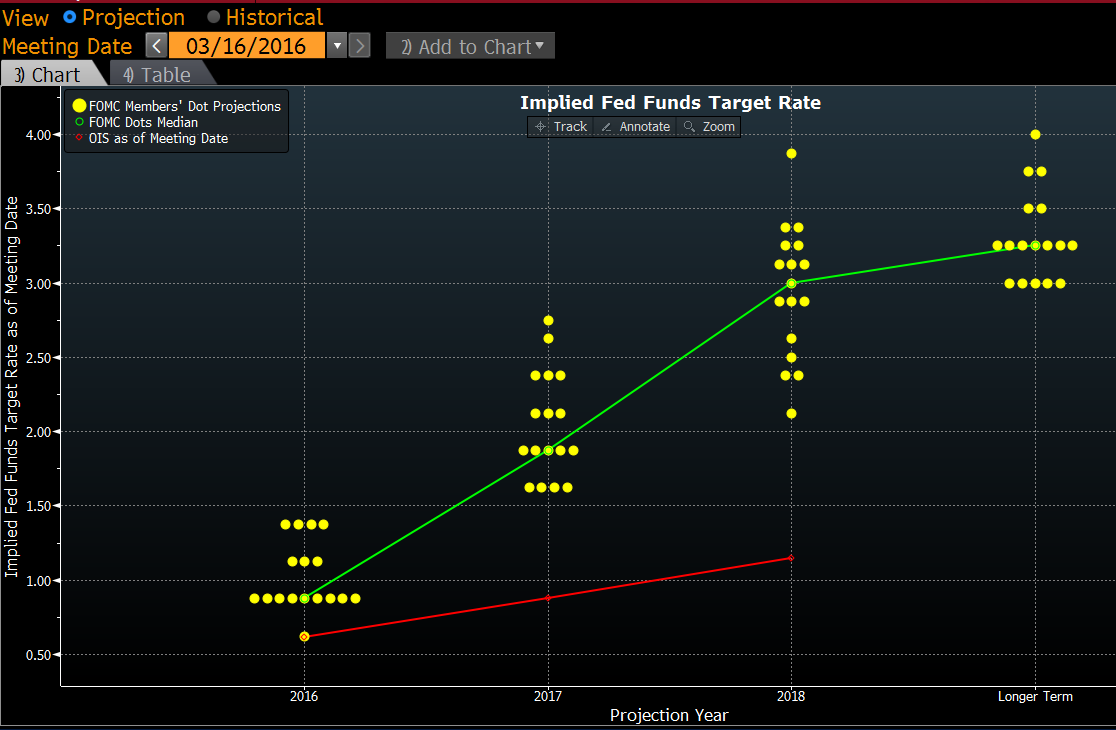Click the red diamond legend marker
The image size is (1116, 730).
coord(79,138)
